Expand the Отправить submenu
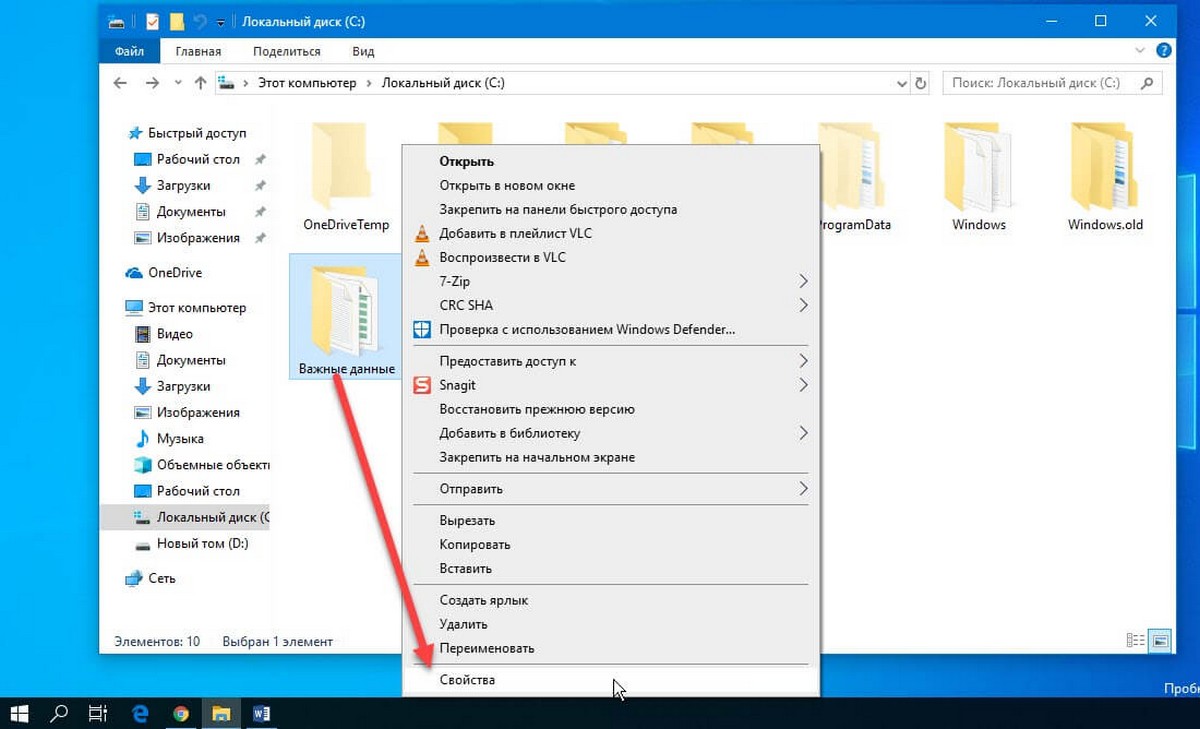1200x729 pixels. click(610, 489)
